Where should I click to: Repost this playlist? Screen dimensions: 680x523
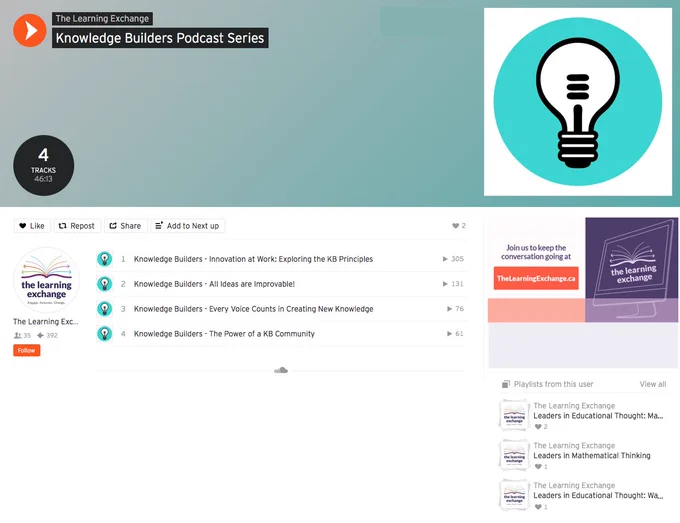click(77, 226)
